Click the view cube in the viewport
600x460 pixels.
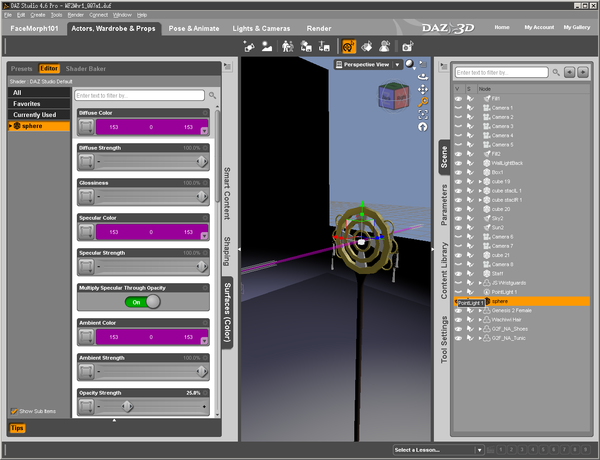click(x=394, y=96)
